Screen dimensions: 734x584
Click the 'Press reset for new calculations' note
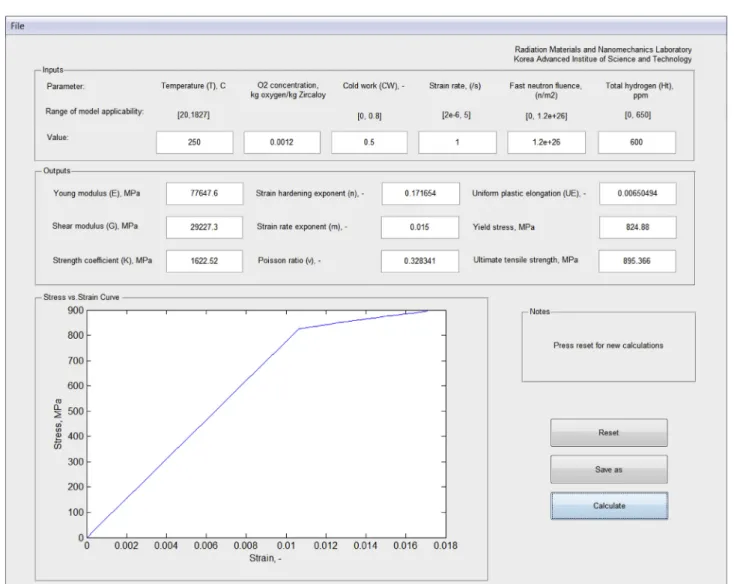click(608, 345)
